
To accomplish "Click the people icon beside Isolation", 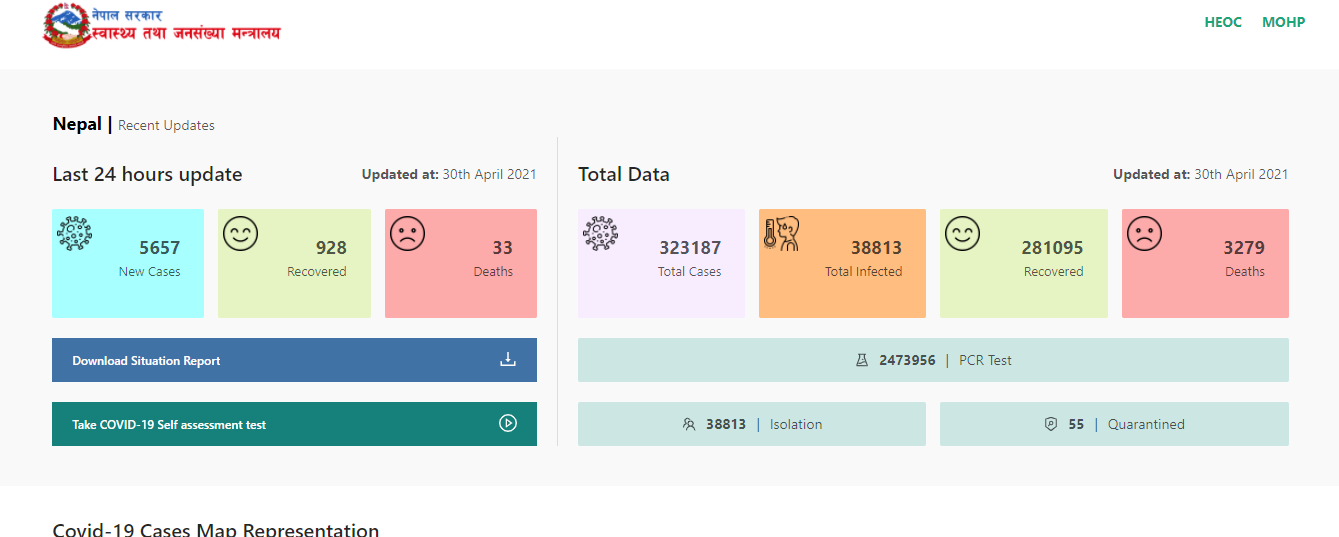I will (688, 424).
